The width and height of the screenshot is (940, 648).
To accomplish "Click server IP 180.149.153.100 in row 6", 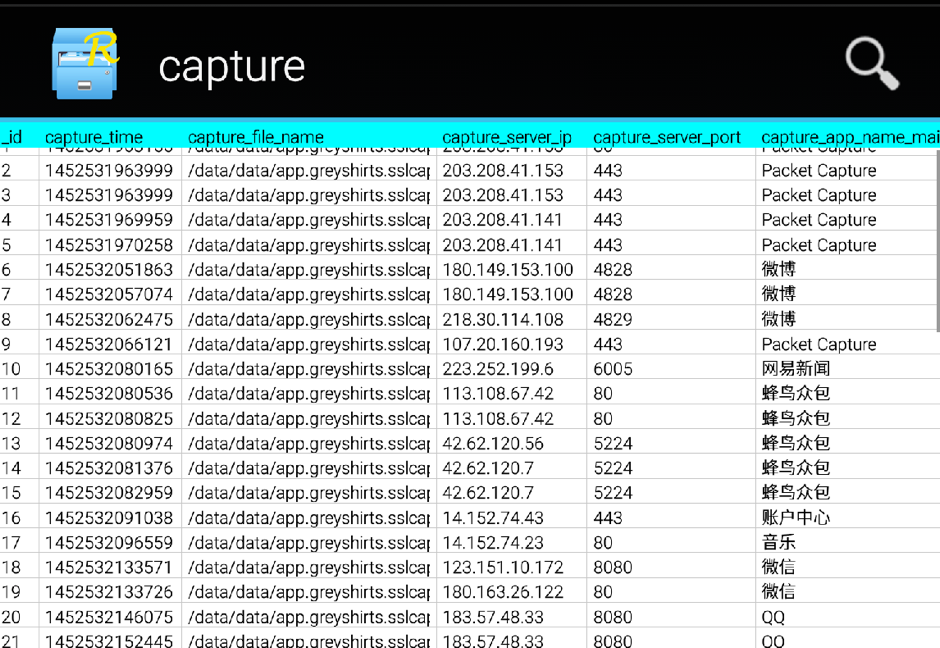I will coord(508,270).
